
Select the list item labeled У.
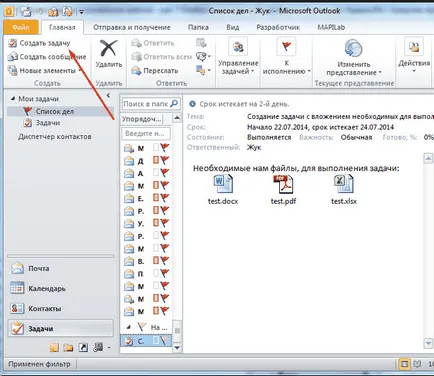[146, 224]
